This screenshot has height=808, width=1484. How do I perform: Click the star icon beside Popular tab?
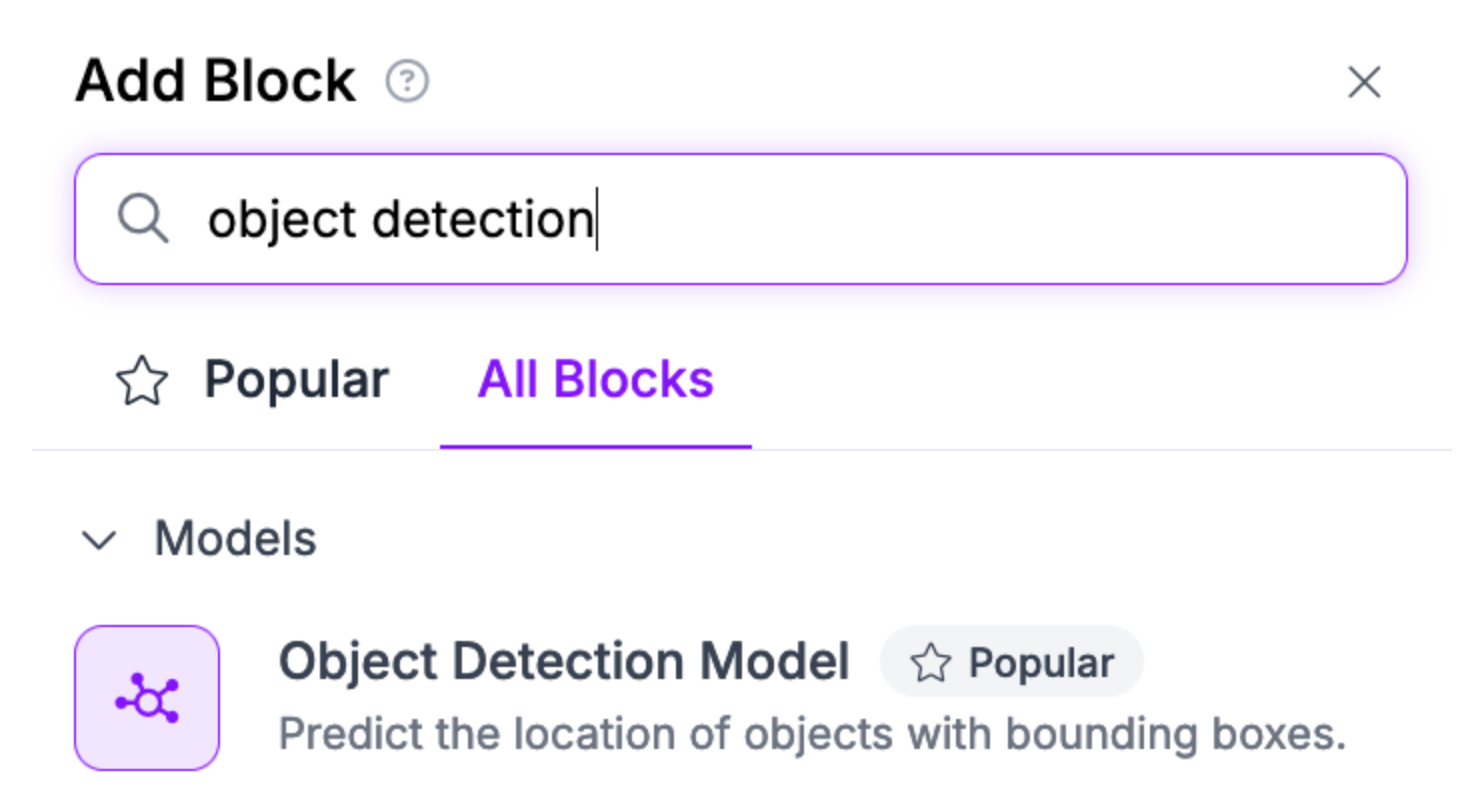pos(142,382)
